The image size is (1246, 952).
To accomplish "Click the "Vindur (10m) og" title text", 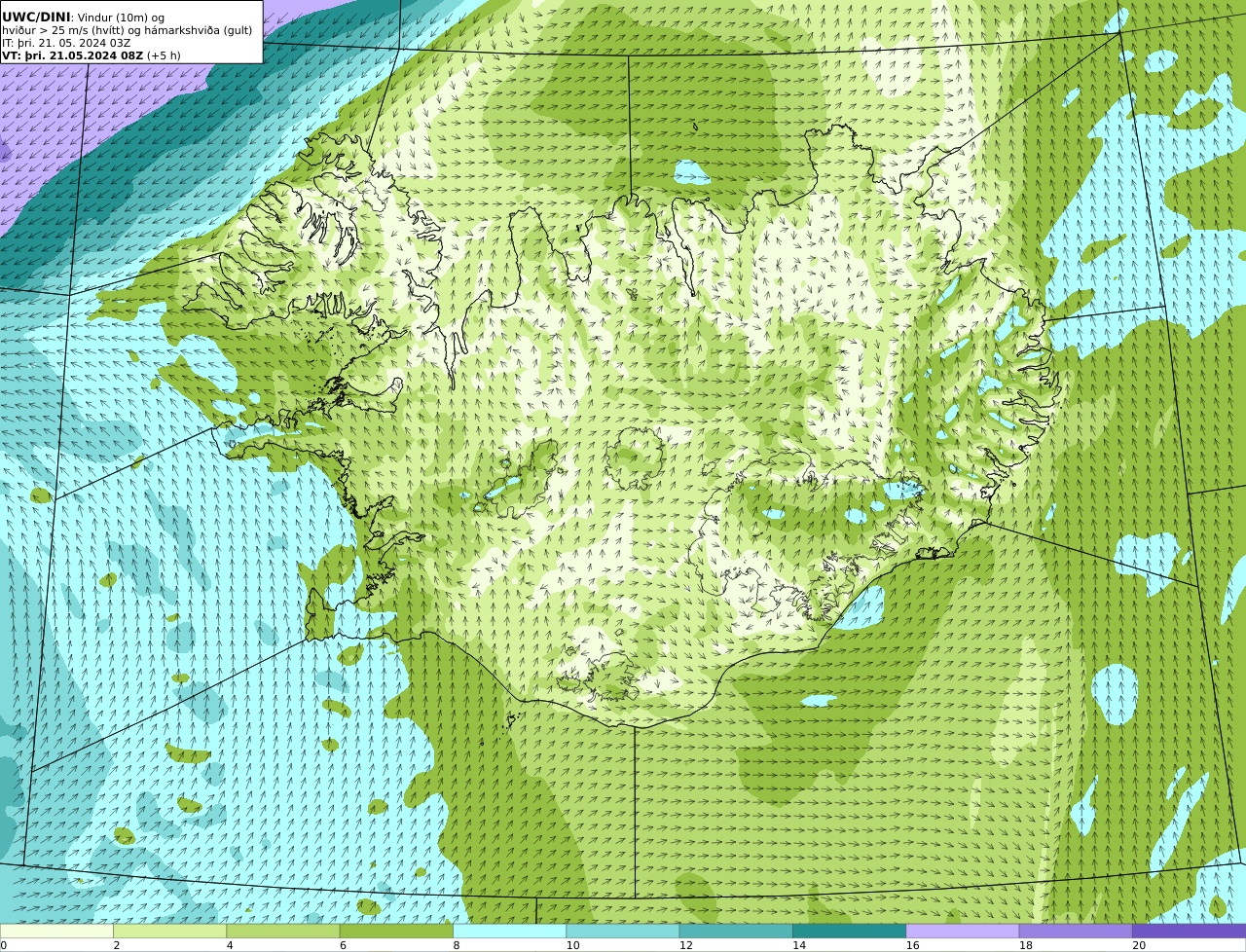I will tap(121, 18).
